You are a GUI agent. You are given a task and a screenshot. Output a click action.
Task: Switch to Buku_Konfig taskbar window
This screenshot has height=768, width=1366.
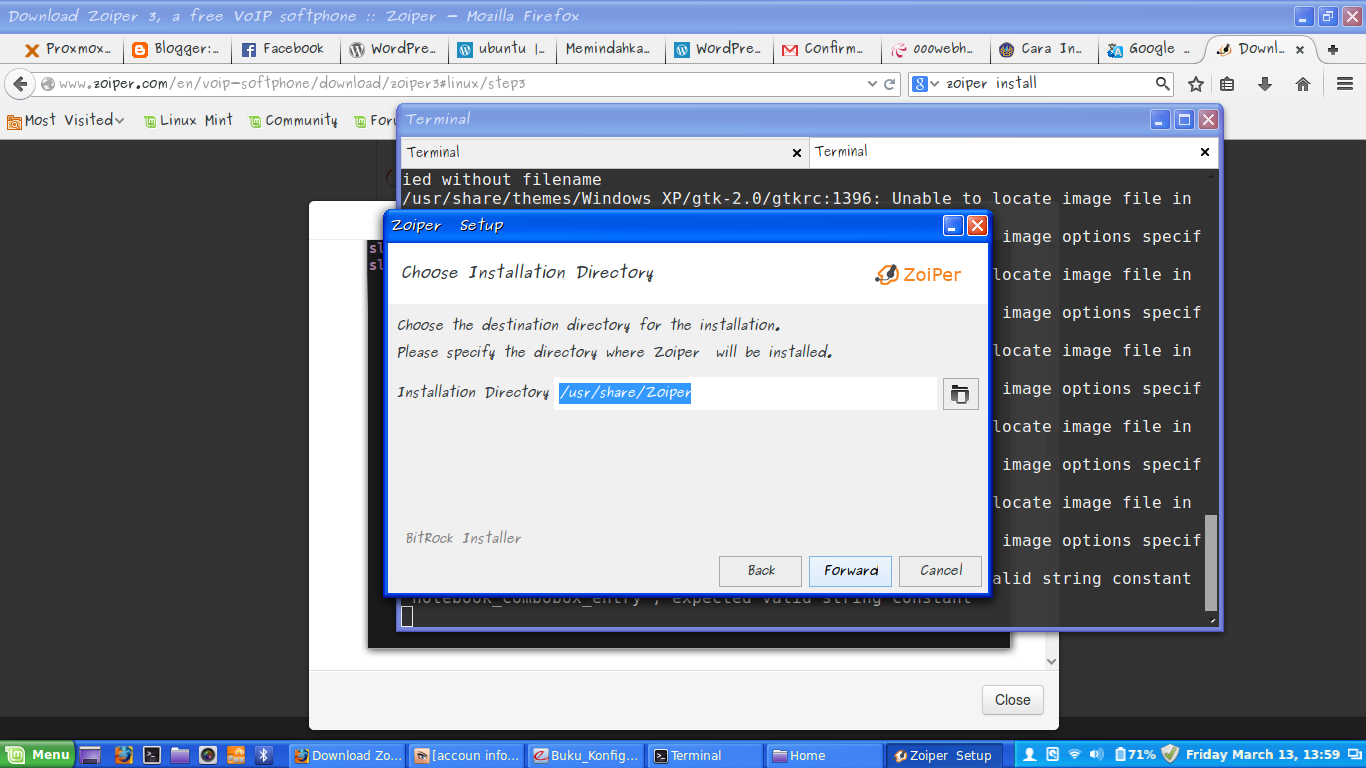point(586,755)
